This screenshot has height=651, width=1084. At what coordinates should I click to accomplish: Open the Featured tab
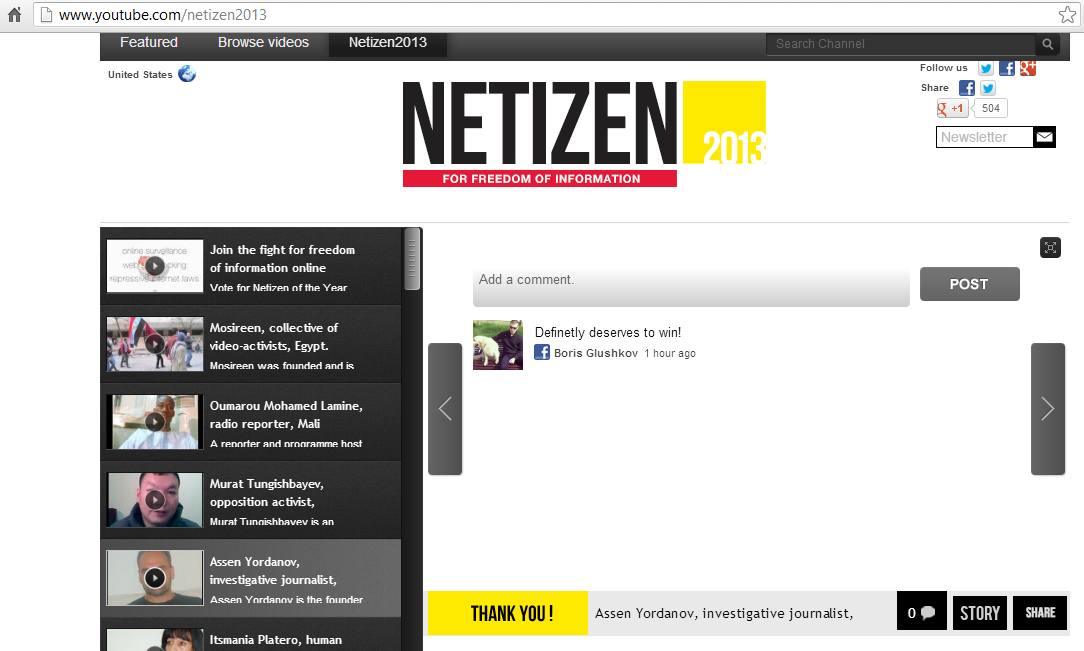click(149, 43)
